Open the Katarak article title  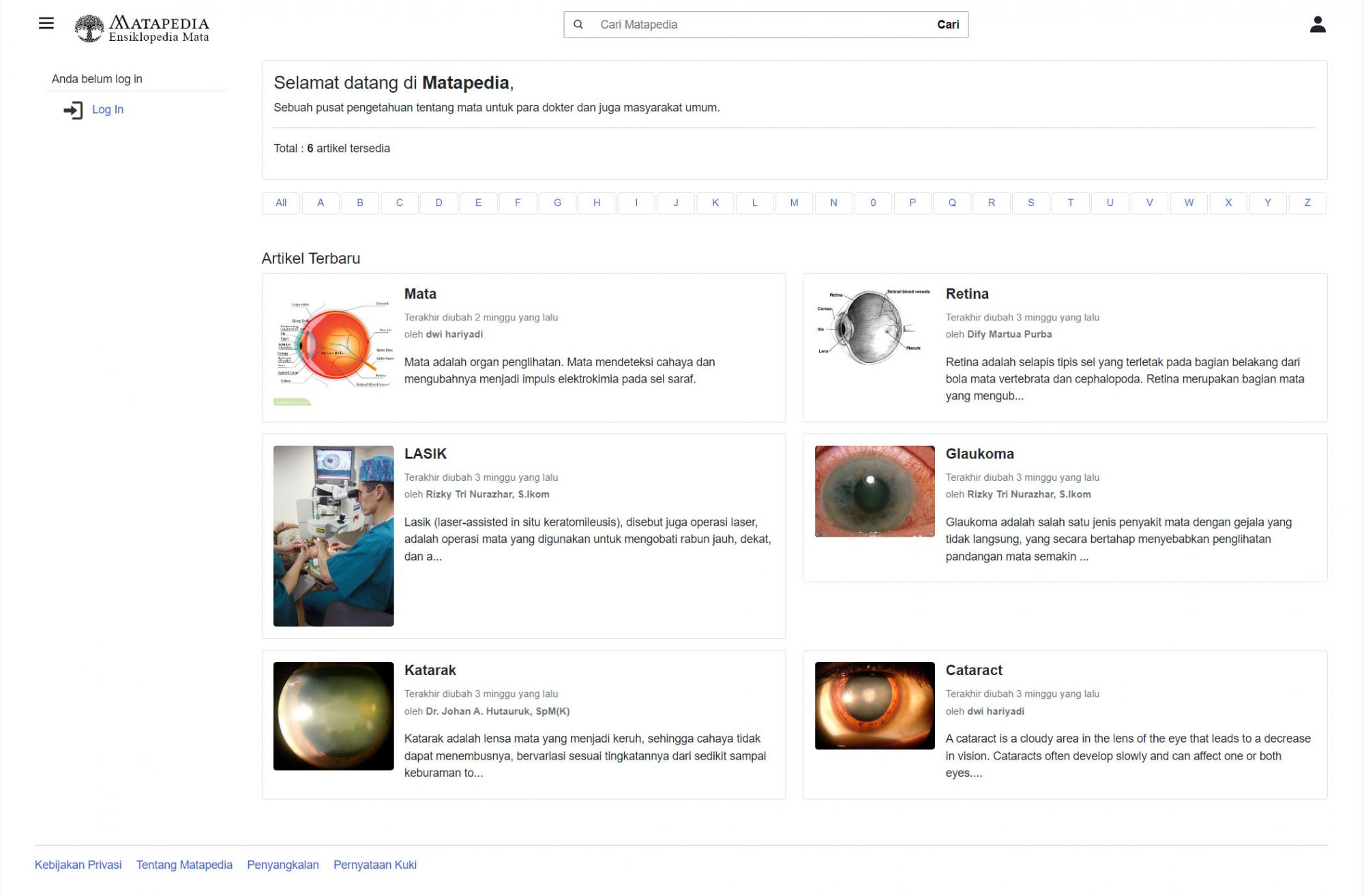pyautogui.click(x=430, y=670)
